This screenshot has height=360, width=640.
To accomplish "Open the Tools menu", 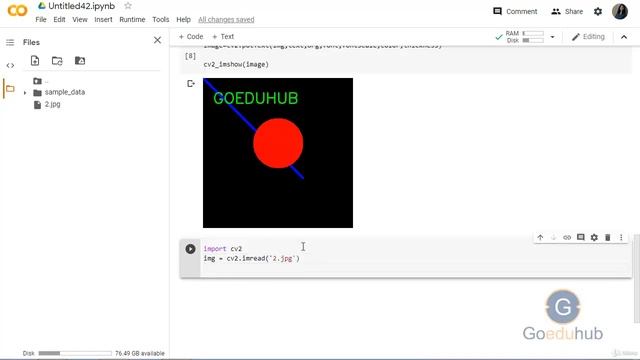I will 161,20.
